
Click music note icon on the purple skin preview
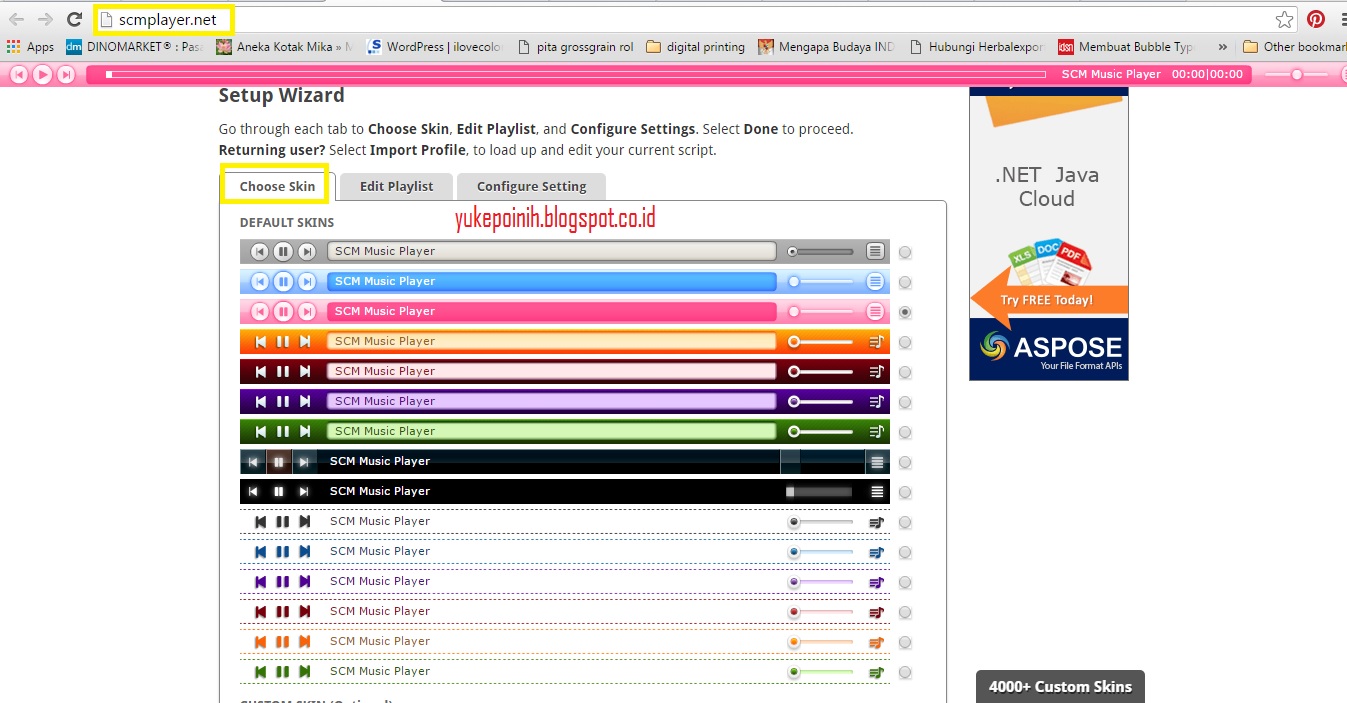pos(877,401)
